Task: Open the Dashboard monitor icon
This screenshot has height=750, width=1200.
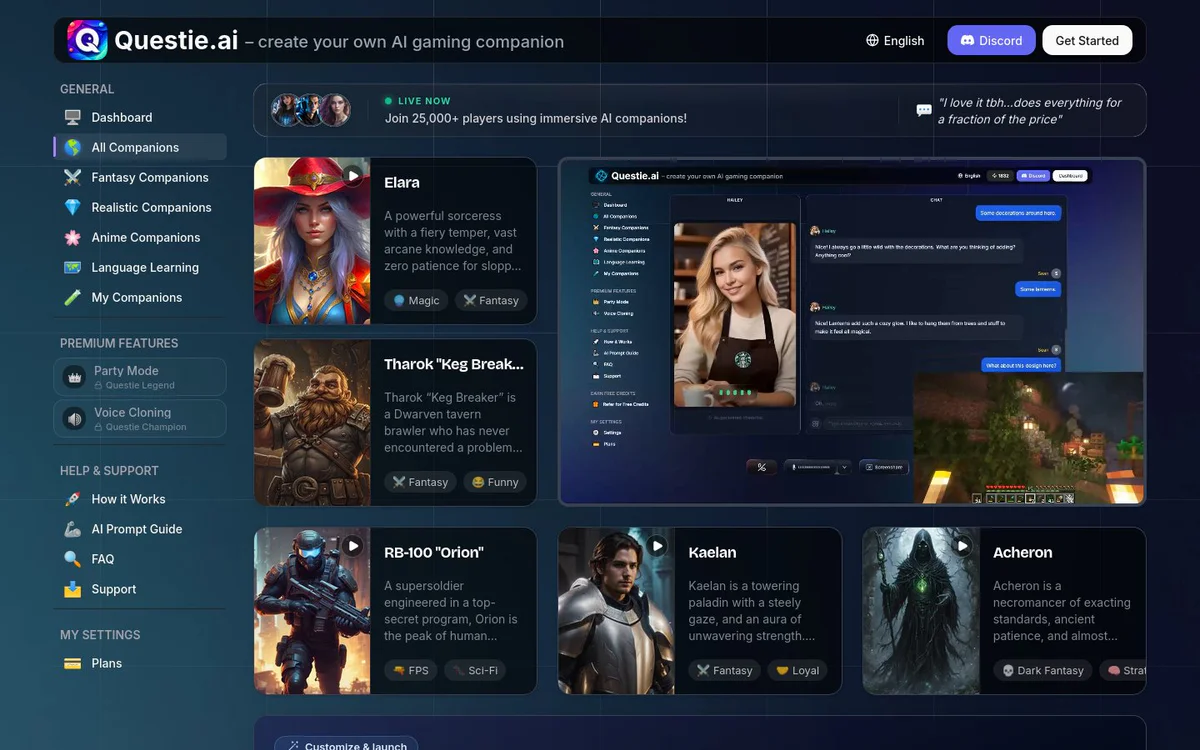Action: pyautogui.click(x=73, y=117)
